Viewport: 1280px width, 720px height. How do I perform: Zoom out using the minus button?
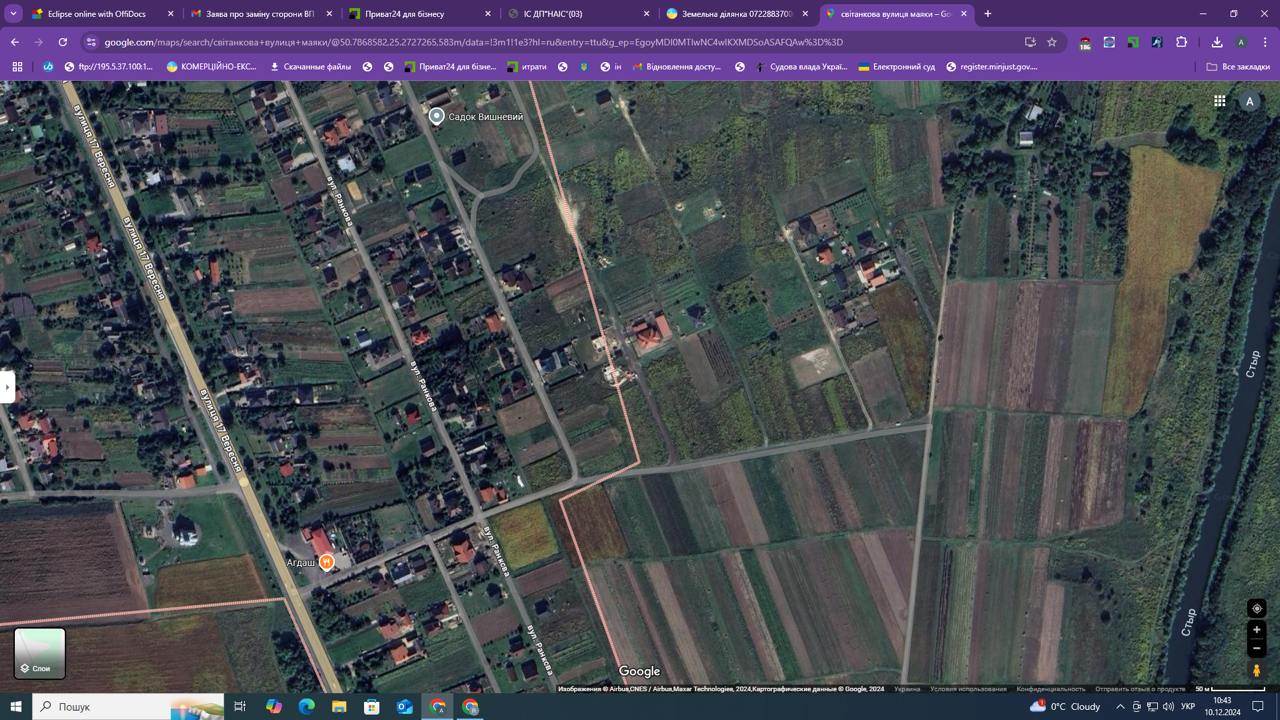click(1257, 649)
